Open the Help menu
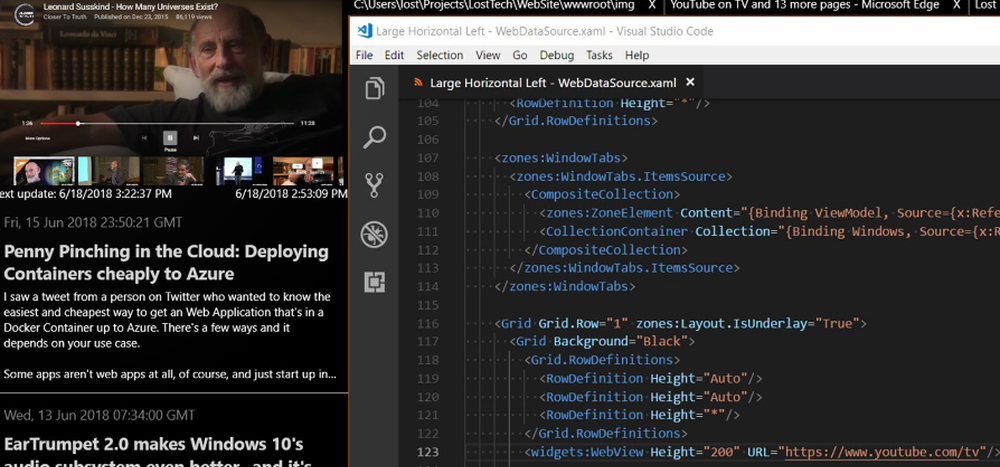Image resolution: width=1000 pixels, height=467 pixels. click(x=636, y=55)
